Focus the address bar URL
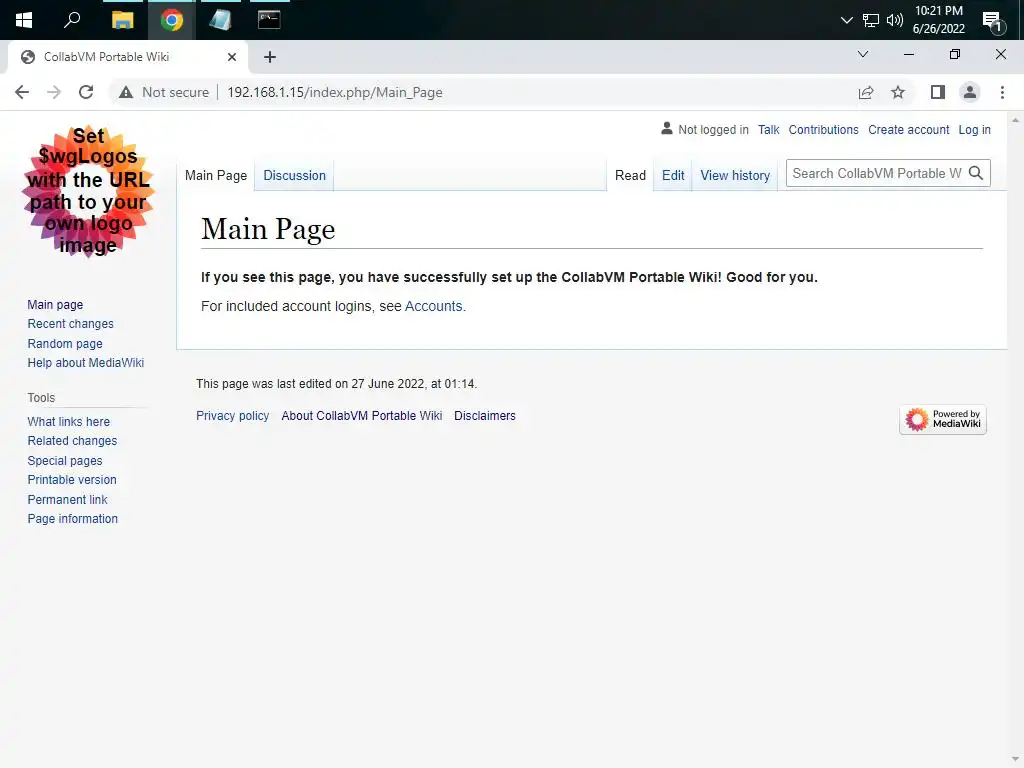 [334, 92]
